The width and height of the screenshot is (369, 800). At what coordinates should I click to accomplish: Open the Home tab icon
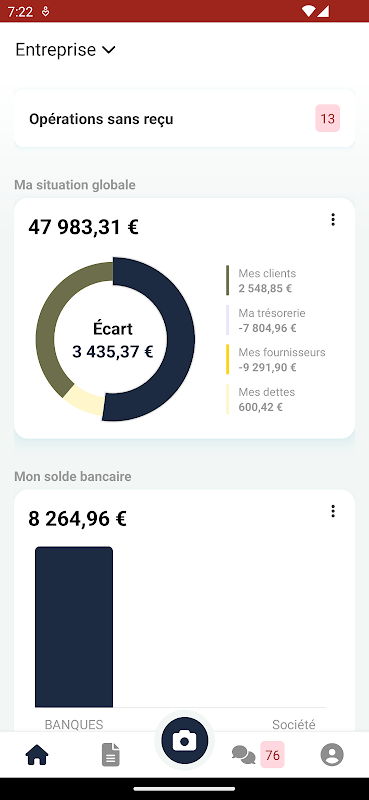point(37,755)
